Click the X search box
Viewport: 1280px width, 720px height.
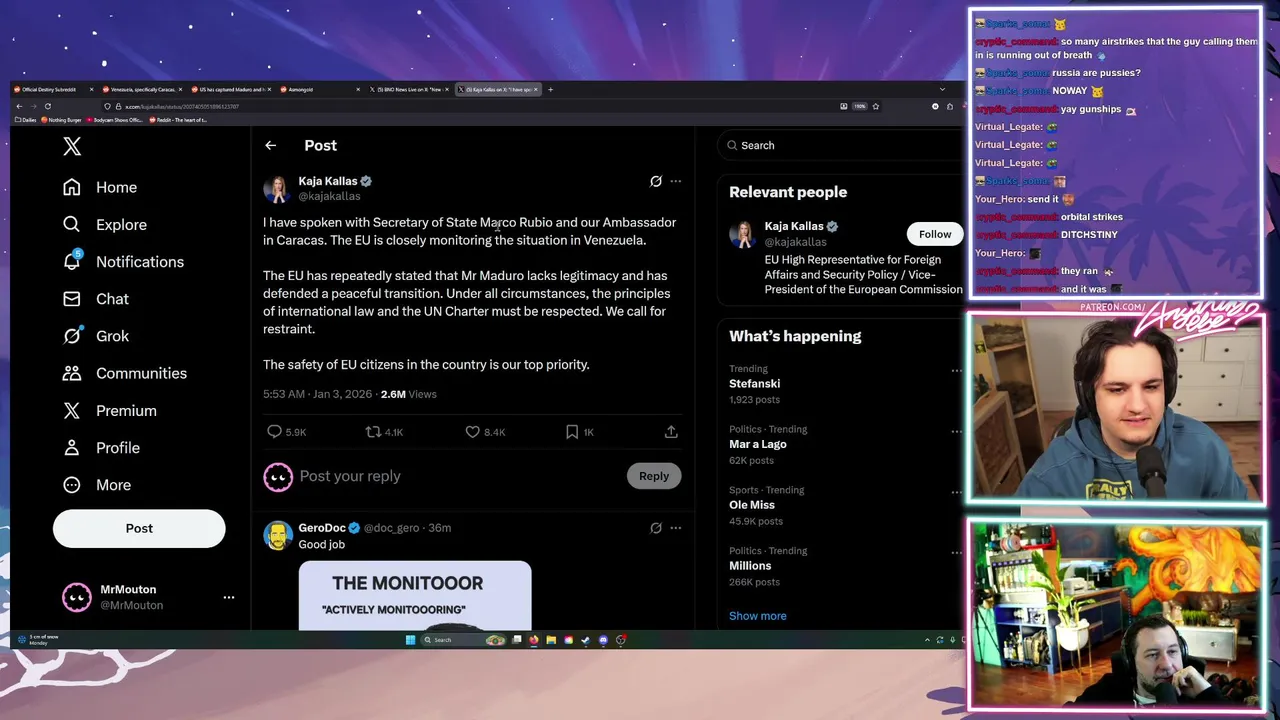click(838, 145)
